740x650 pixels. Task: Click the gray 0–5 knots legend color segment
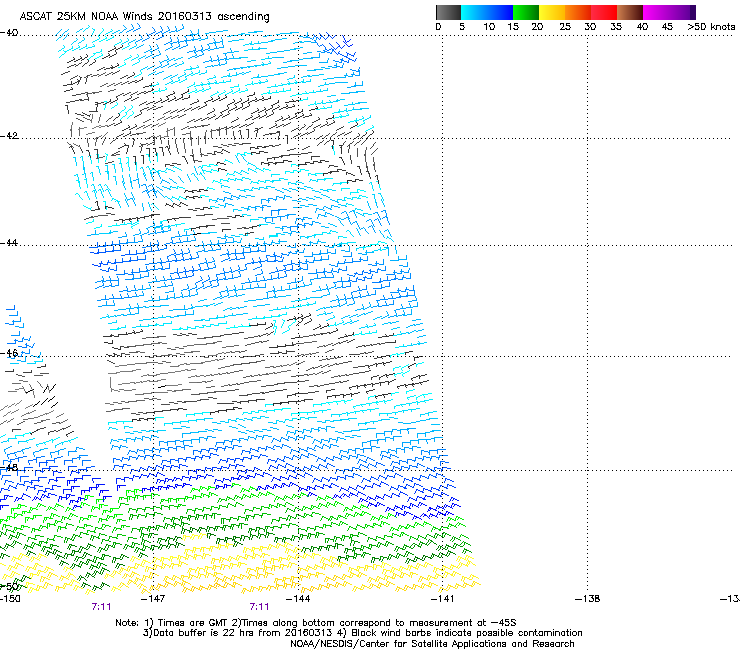point(448,12)
